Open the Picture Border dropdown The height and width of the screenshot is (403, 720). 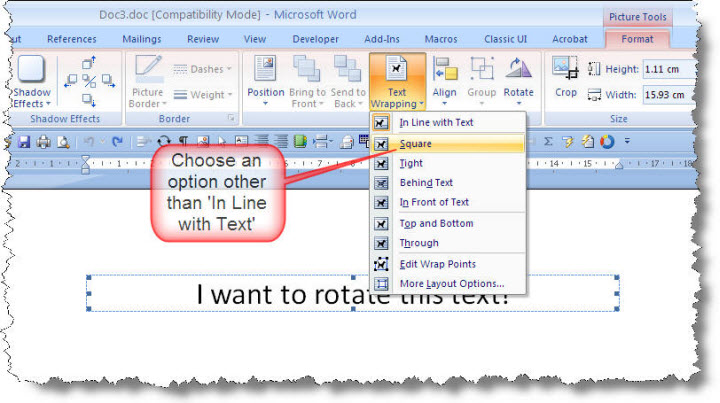pos(147,82)
